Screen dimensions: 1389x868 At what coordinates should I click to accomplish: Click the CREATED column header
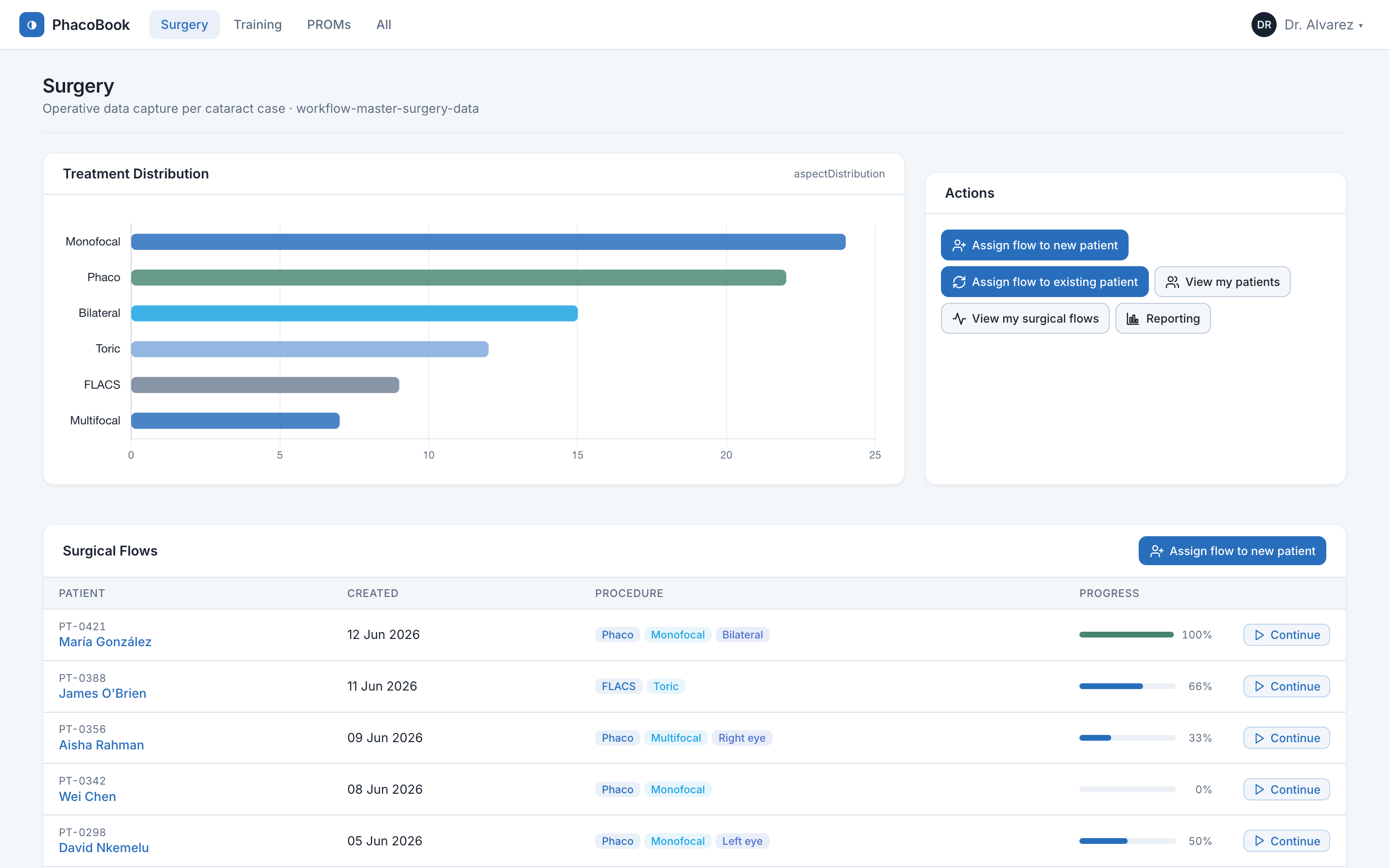372,594
